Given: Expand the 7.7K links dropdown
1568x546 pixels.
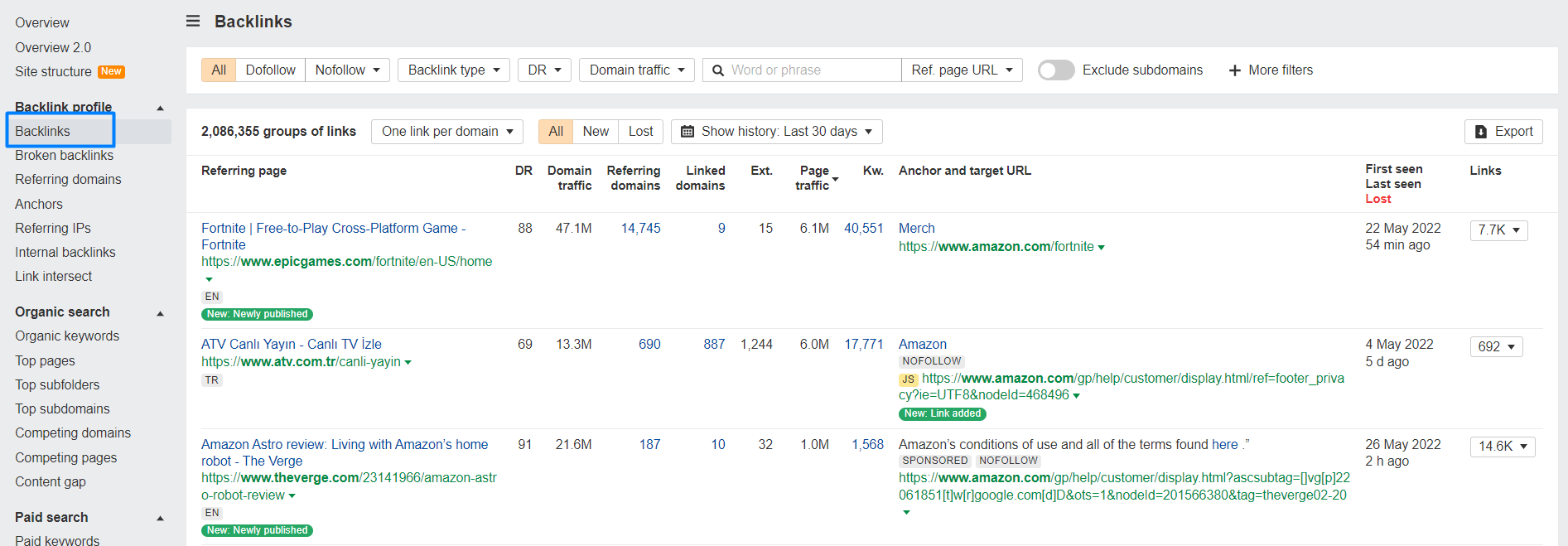Looking at the screenshot, I should (x=1499, y=230).
